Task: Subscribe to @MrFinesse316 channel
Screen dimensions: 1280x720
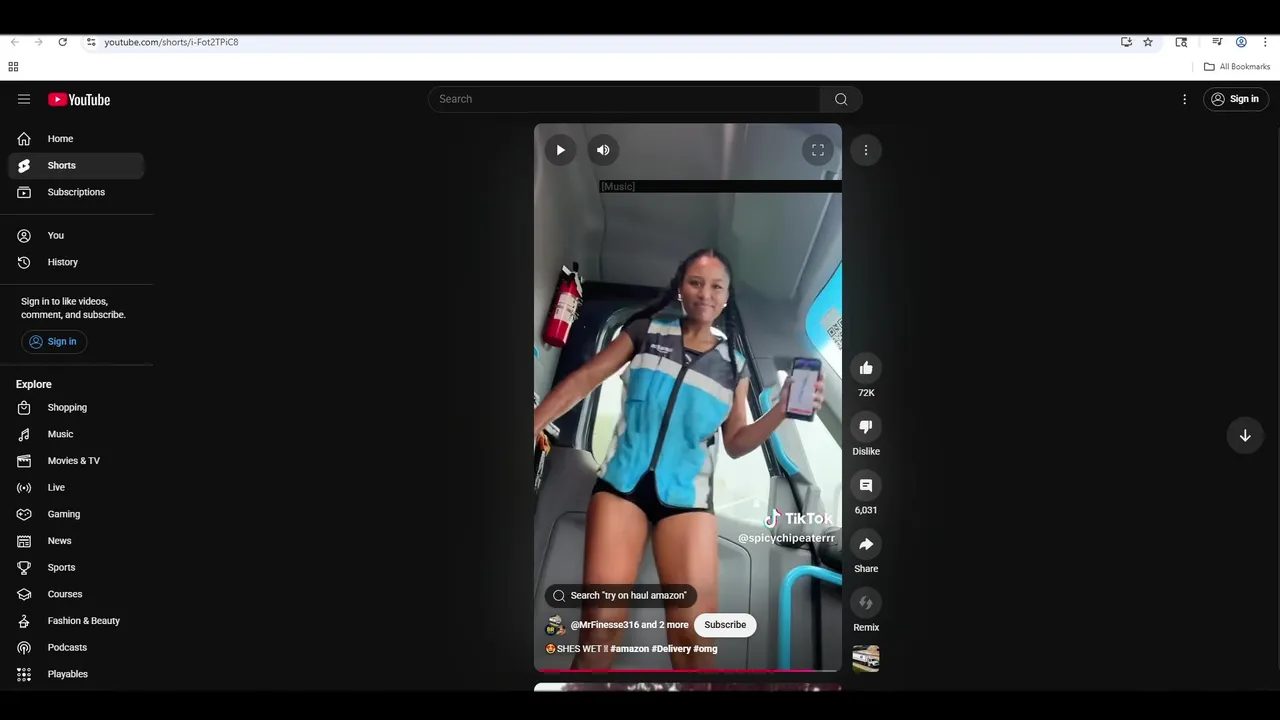Action: point(725,625)
